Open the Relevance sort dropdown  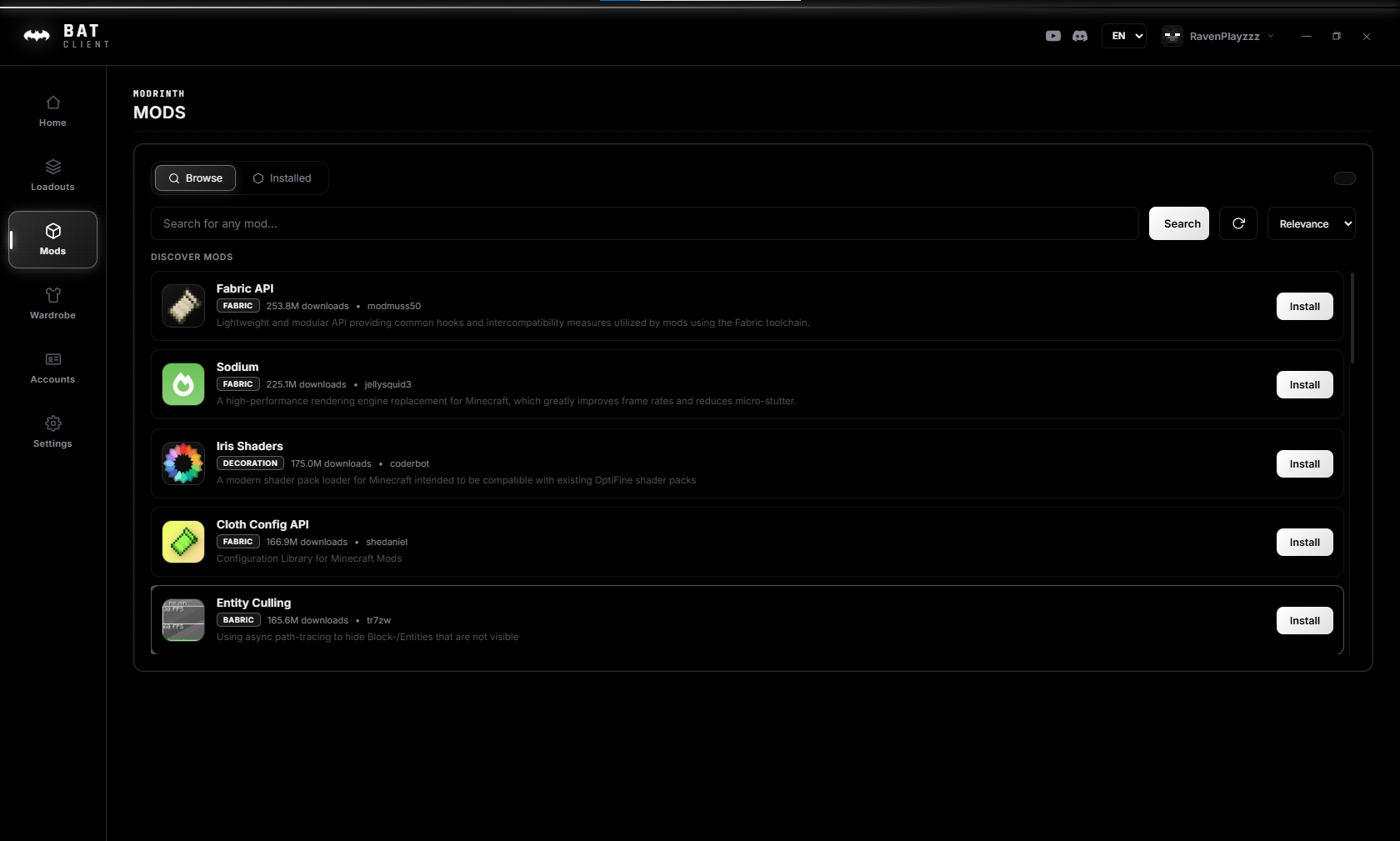point(1312,223)
